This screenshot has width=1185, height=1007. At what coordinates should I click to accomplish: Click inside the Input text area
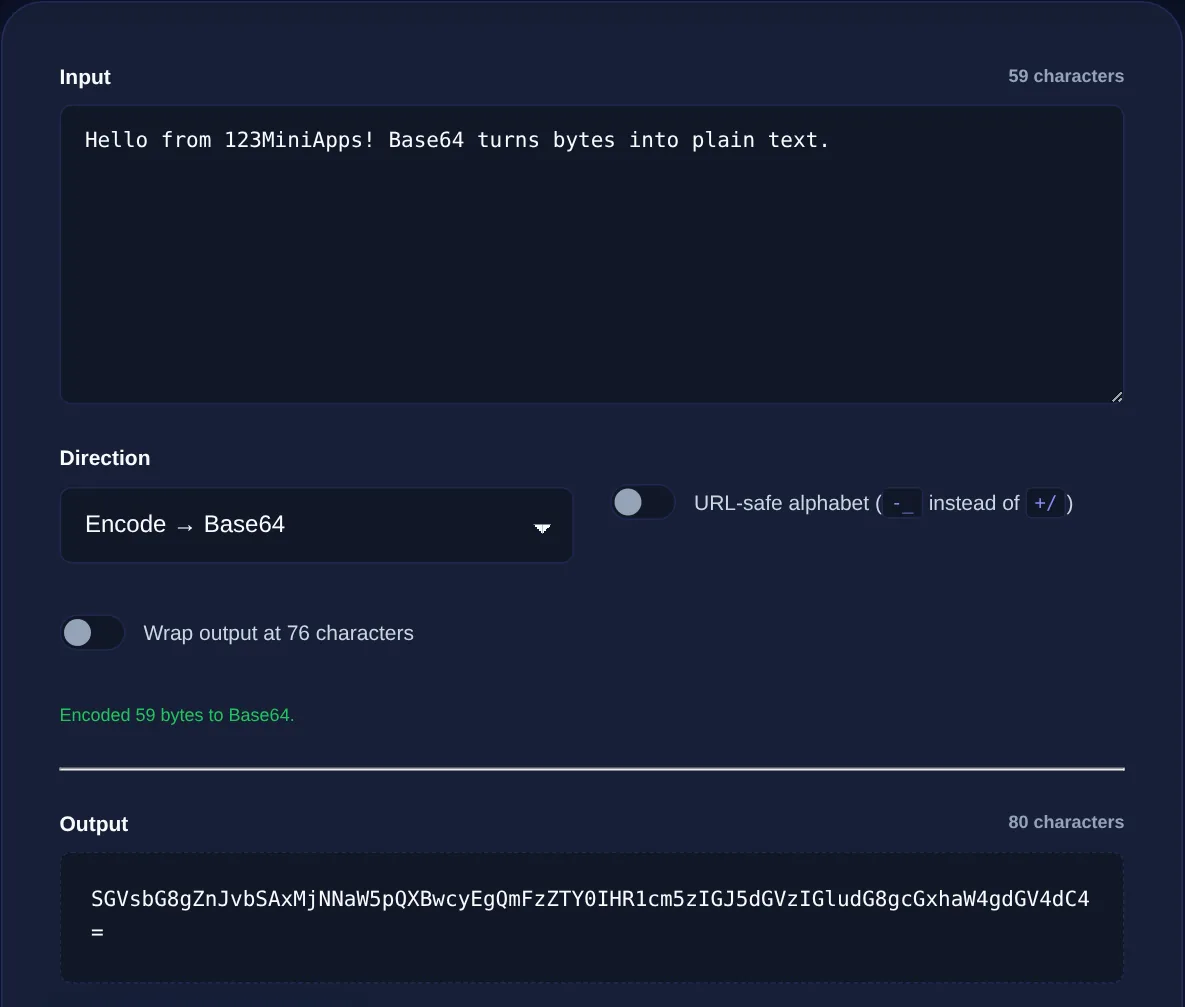point(592,254)
